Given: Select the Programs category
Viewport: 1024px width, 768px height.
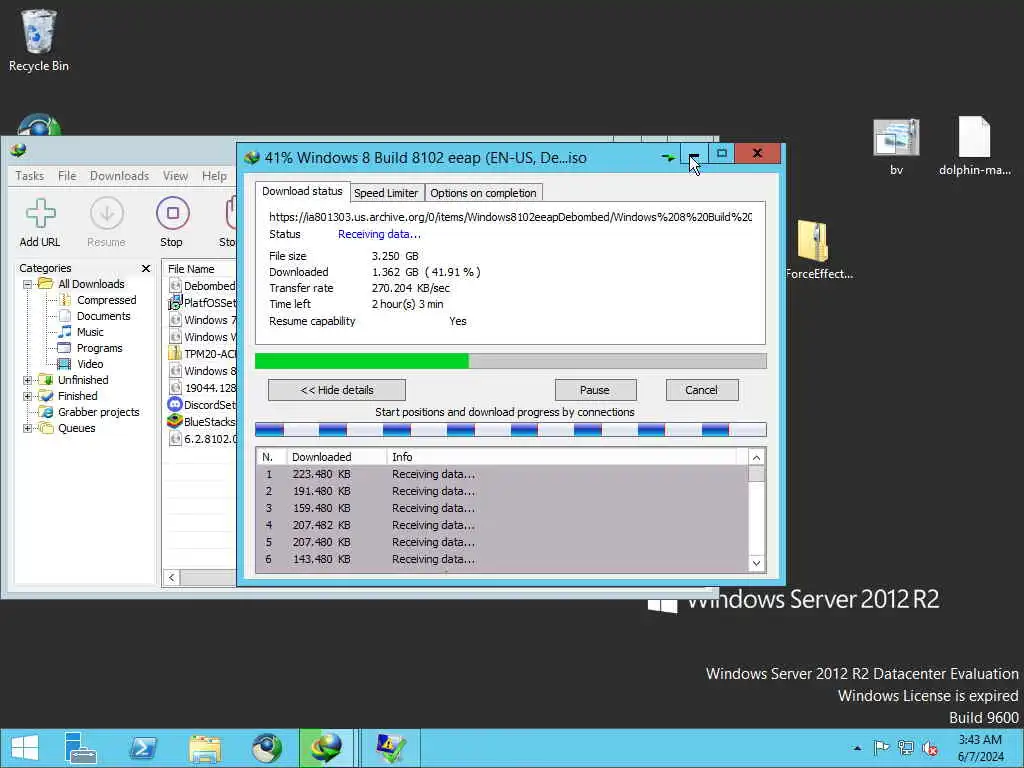Looking at the screenshot, I should click(x=99, y=348).
